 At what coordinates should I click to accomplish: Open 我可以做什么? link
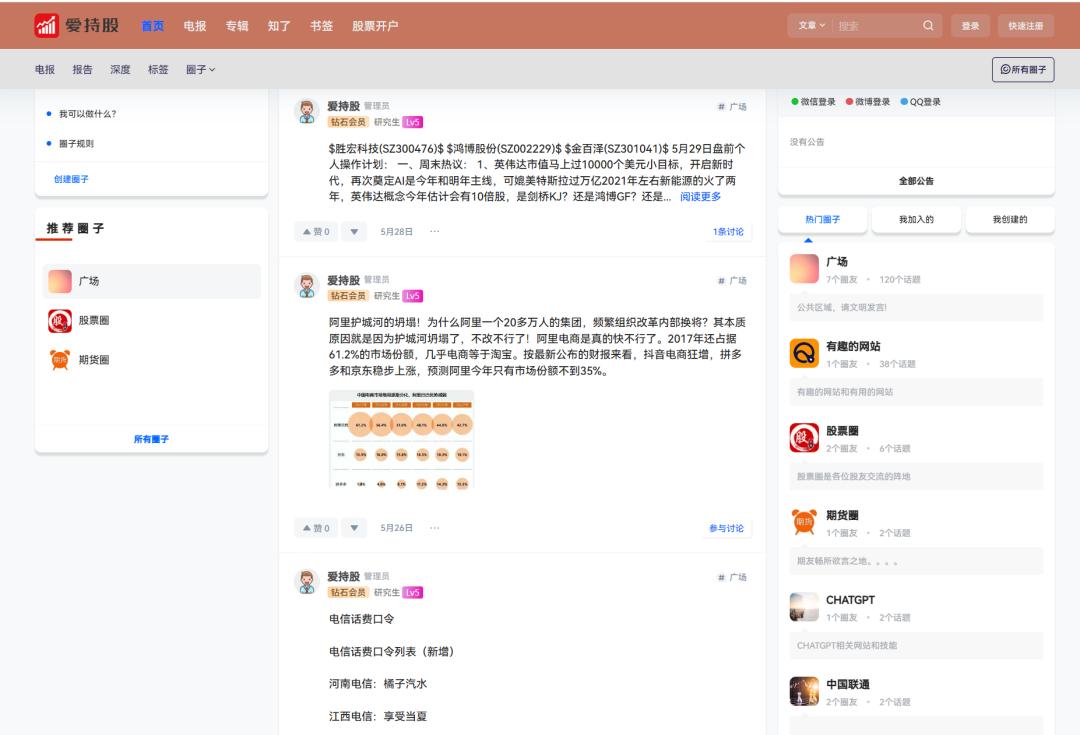[x=87, y=114]
